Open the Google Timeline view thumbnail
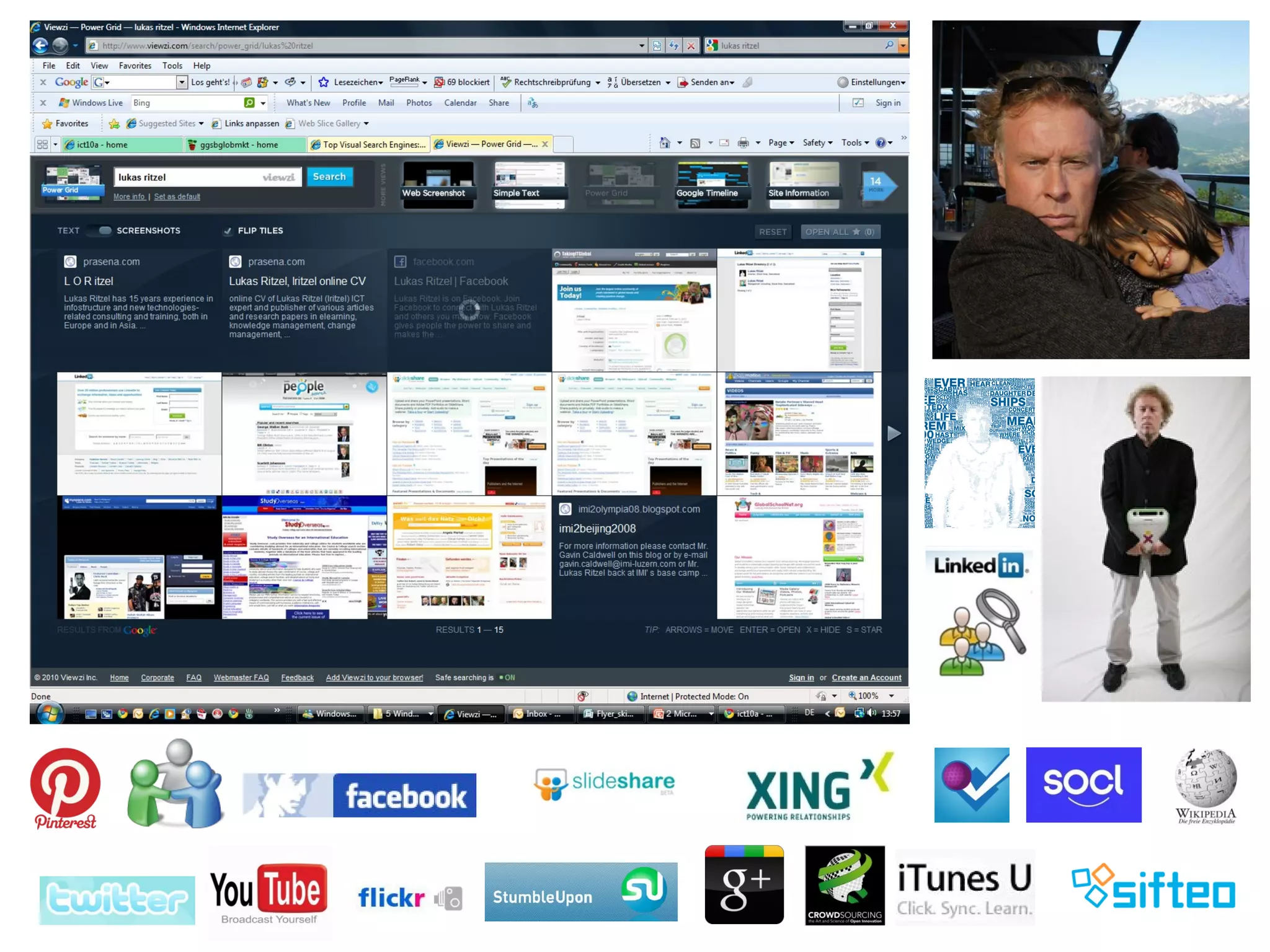 [x=713, y=185]
